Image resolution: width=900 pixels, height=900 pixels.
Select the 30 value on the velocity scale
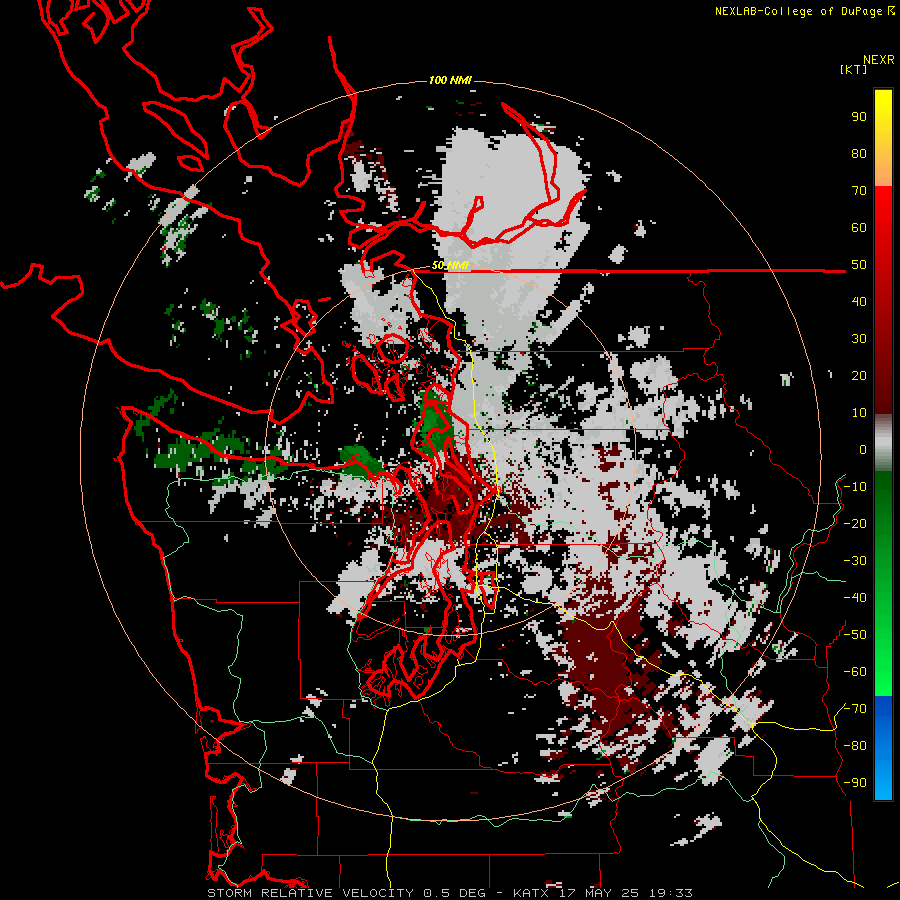point(859,339)
